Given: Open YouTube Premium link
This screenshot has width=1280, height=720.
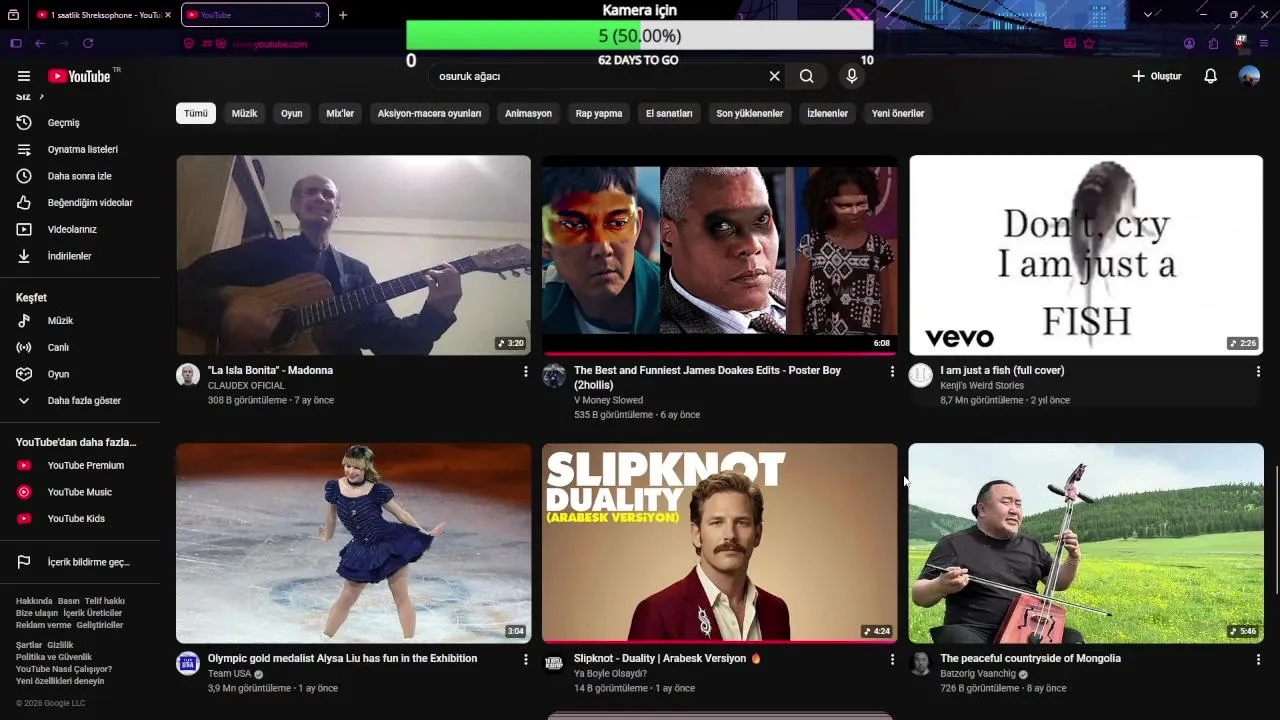Looking at the screenshot, I should pyautogui.click(x=80, y=465).
